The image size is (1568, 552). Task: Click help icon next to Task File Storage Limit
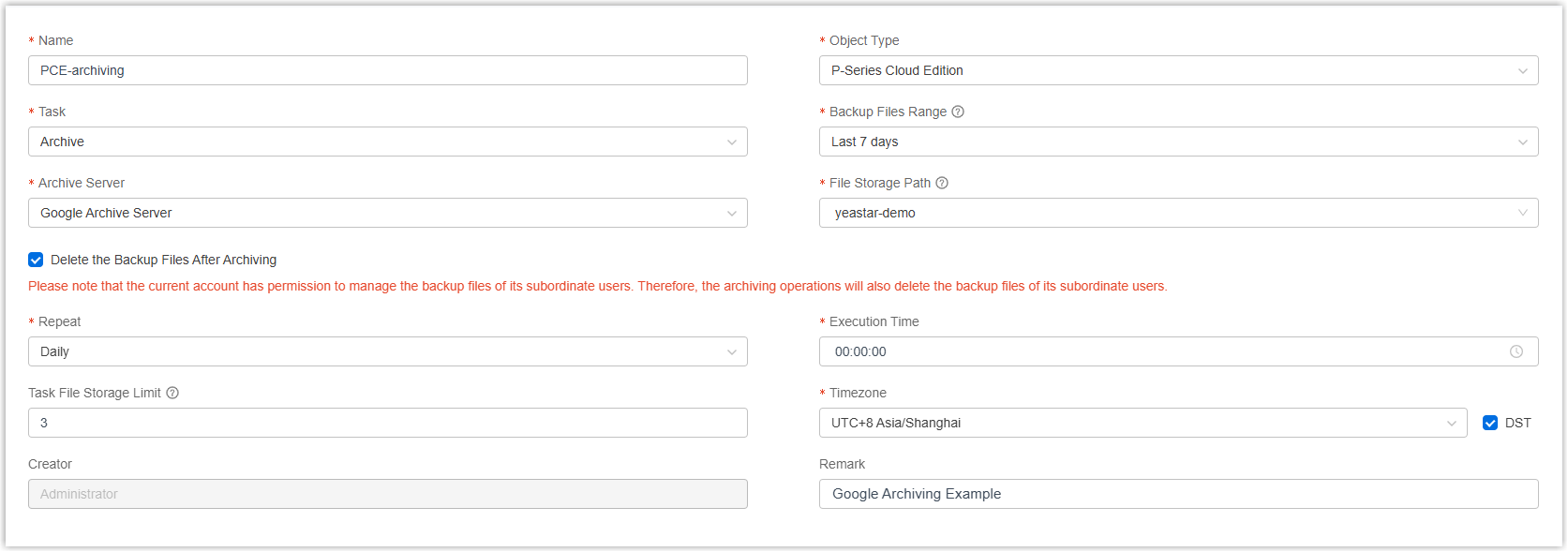click(x=172, y=393)
